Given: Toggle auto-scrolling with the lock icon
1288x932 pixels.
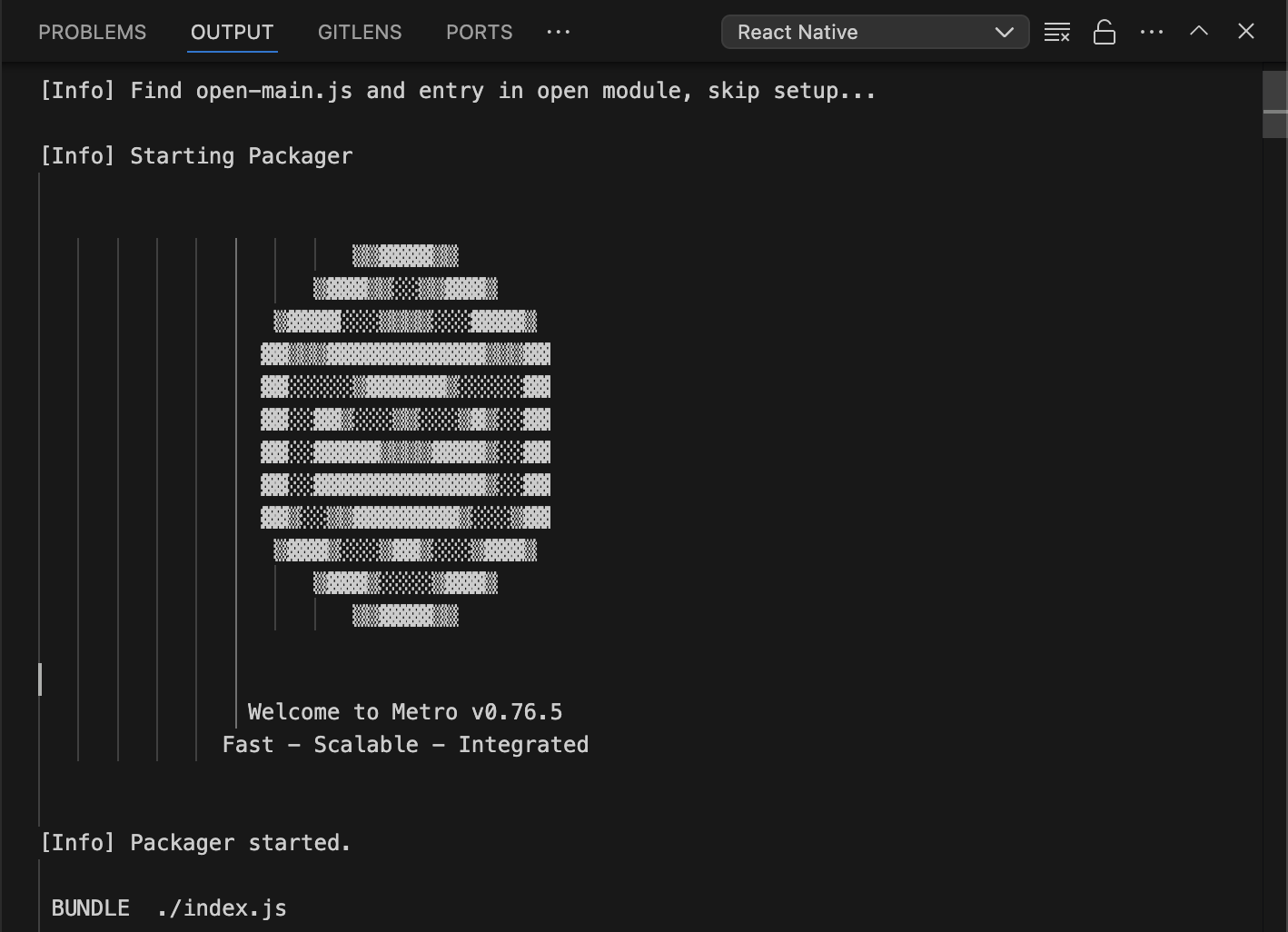Looking at the screenshot, I should (1105, 32).
